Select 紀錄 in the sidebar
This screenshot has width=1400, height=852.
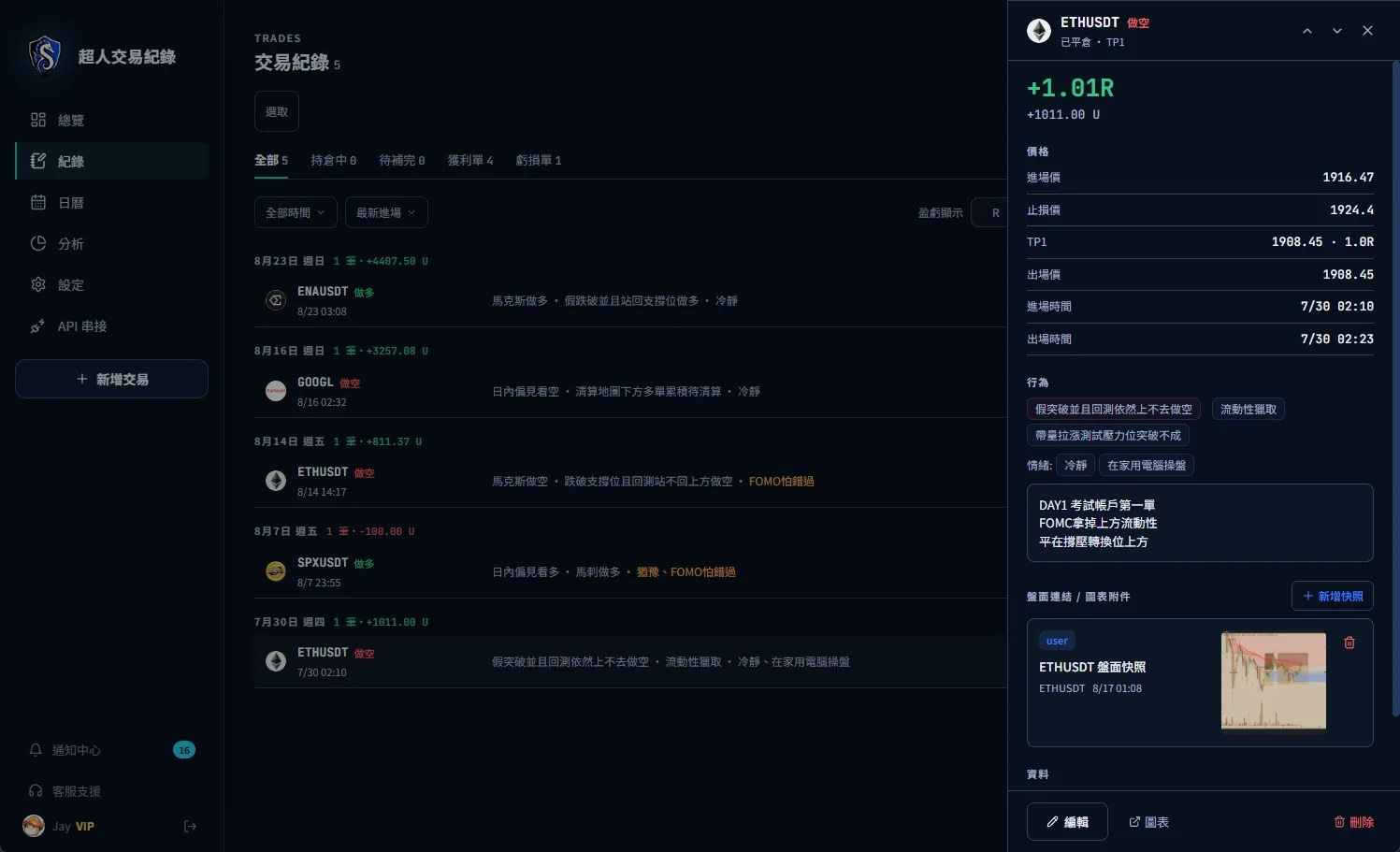point(111,161)
